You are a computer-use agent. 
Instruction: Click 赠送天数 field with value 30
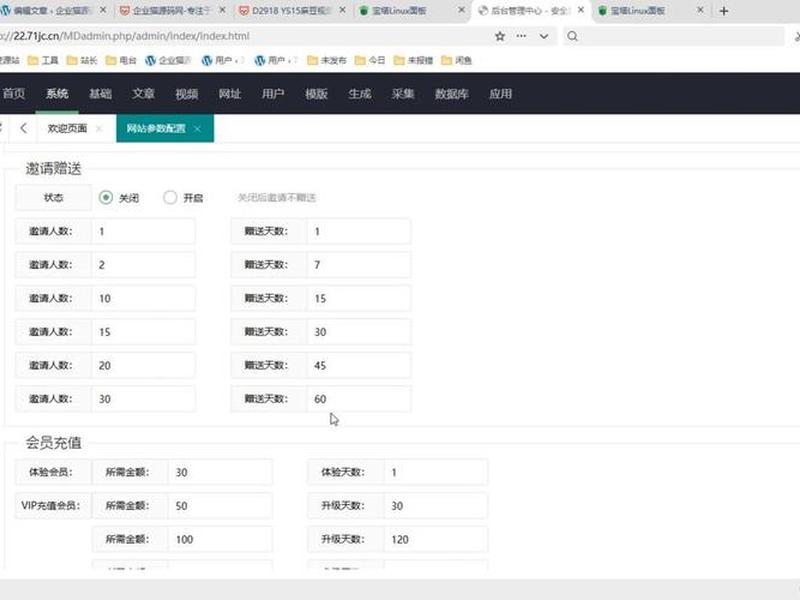(359, 332)
